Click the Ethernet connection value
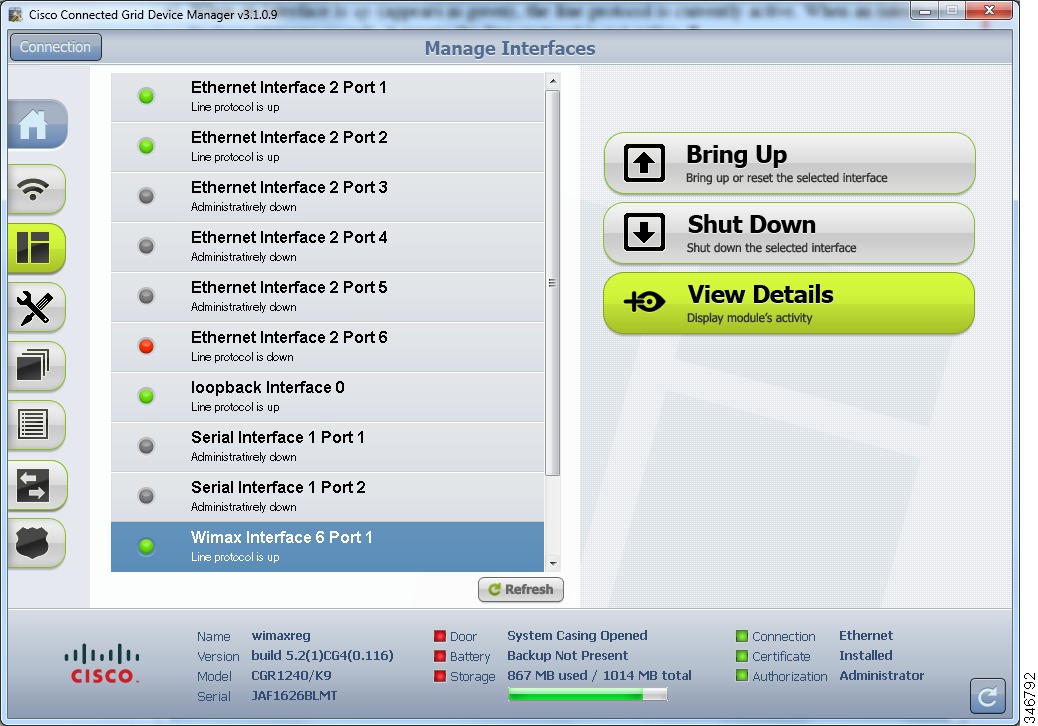Screen dimensions: 1038x726 (866, 635)
